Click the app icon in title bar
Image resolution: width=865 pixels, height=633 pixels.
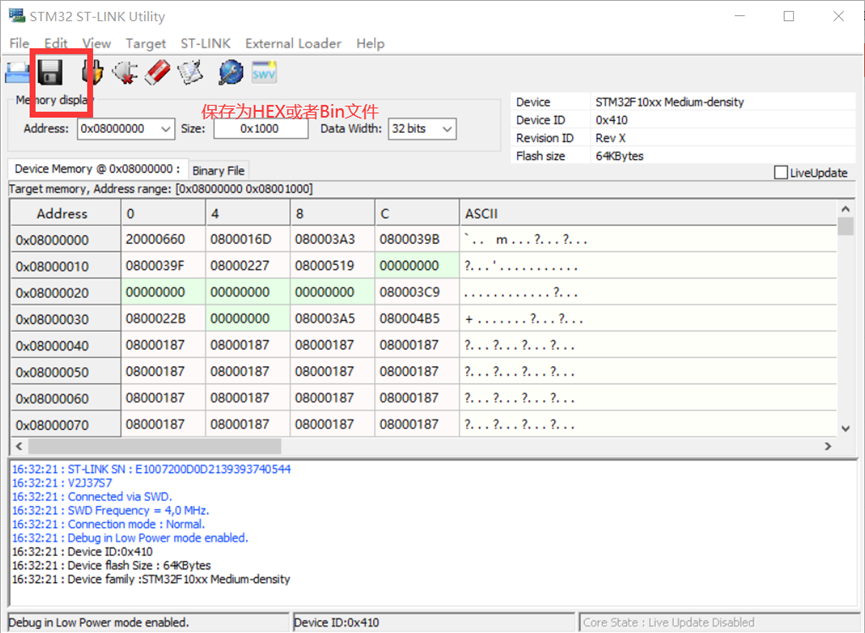17,15
